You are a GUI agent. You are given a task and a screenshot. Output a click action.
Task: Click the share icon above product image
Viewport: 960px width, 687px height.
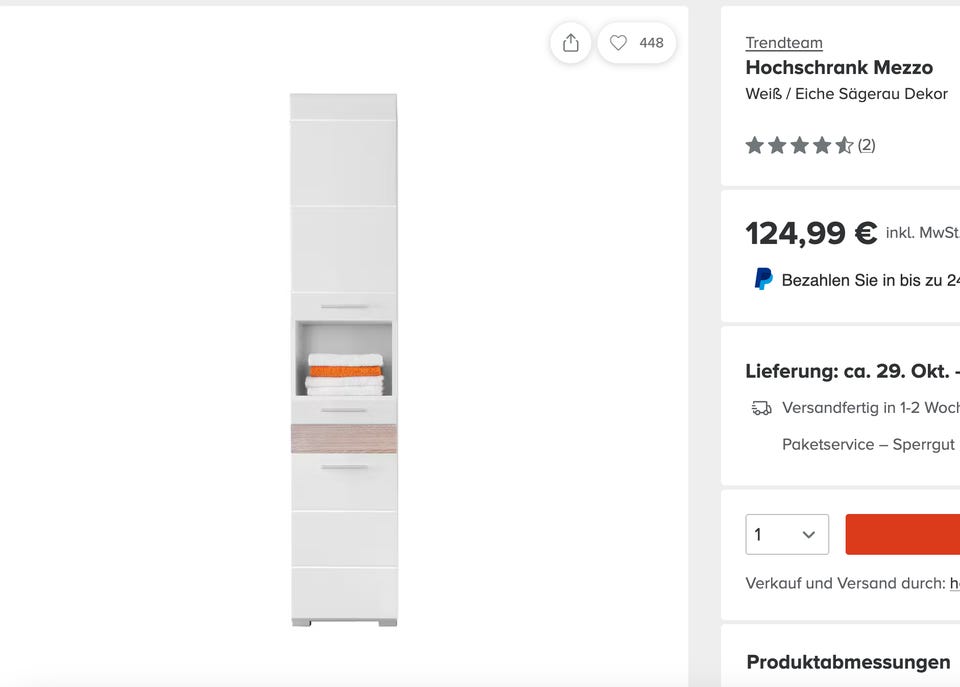571,43
